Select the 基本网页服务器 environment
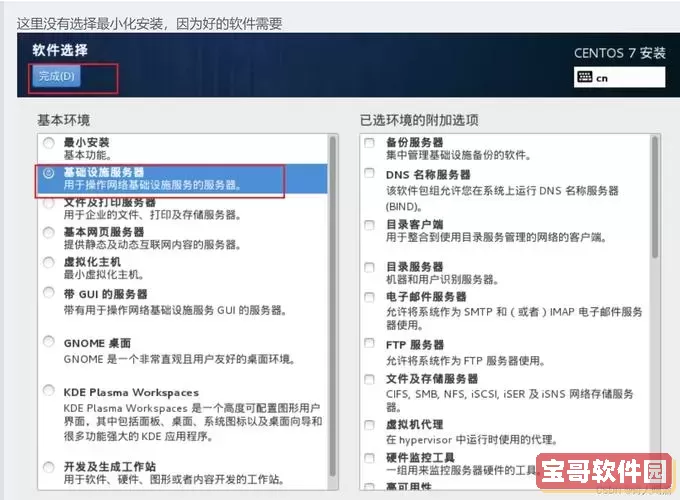Image resolution: width=680 pixels, height=500 pixels. 49,233
